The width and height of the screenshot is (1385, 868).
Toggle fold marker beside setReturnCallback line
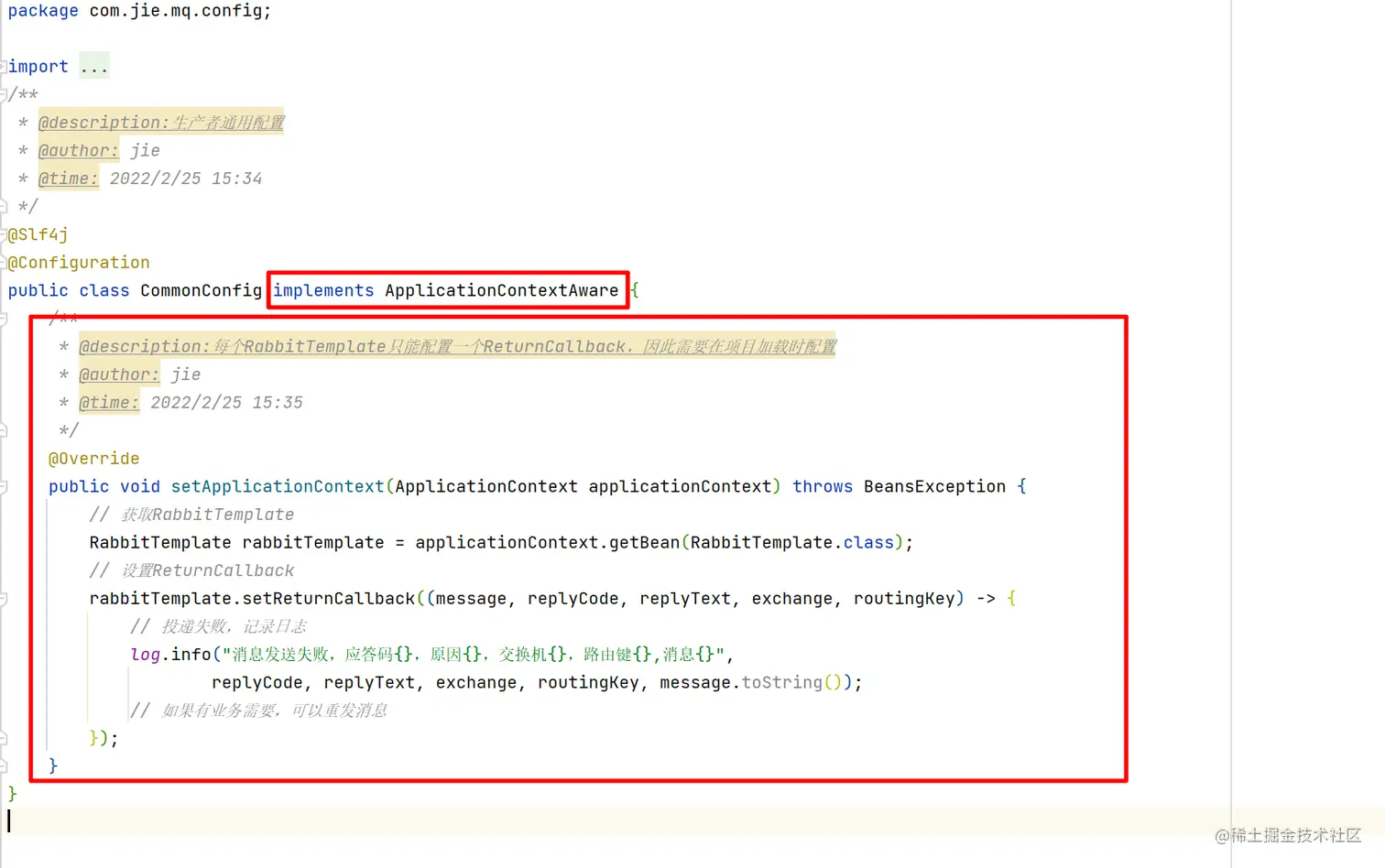coord(4,599)
